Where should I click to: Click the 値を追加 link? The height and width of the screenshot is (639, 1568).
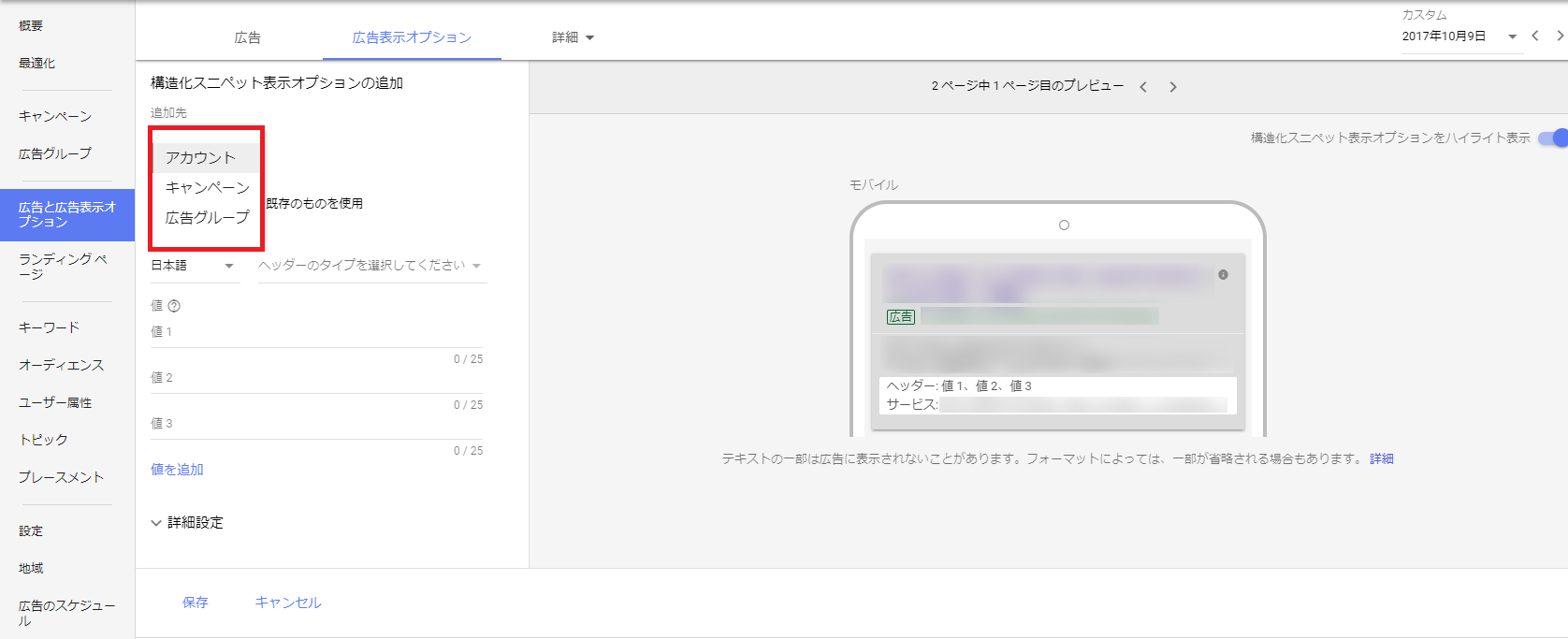point(177,470)
